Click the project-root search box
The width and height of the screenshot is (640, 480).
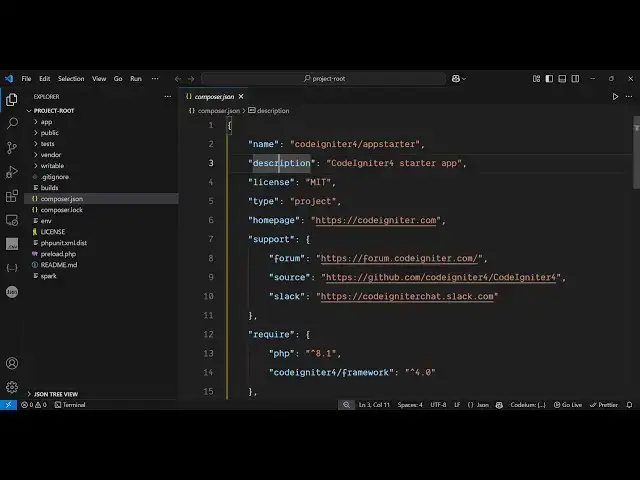323,78
